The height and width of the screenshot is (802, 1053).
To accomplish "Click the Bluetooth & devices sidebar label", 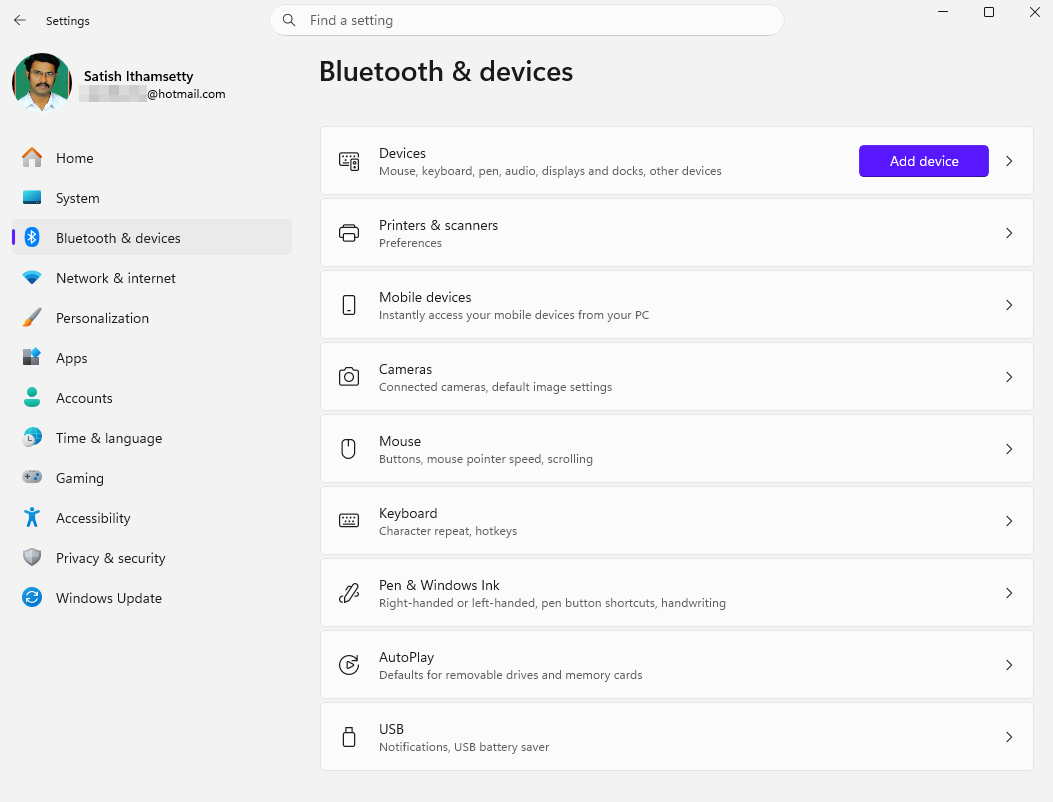I will tap(118, 238).
